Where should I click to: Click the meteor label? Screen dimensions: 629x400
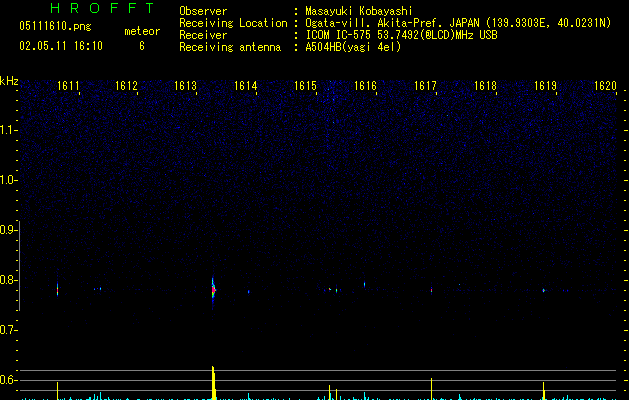[x=142, y=31]
